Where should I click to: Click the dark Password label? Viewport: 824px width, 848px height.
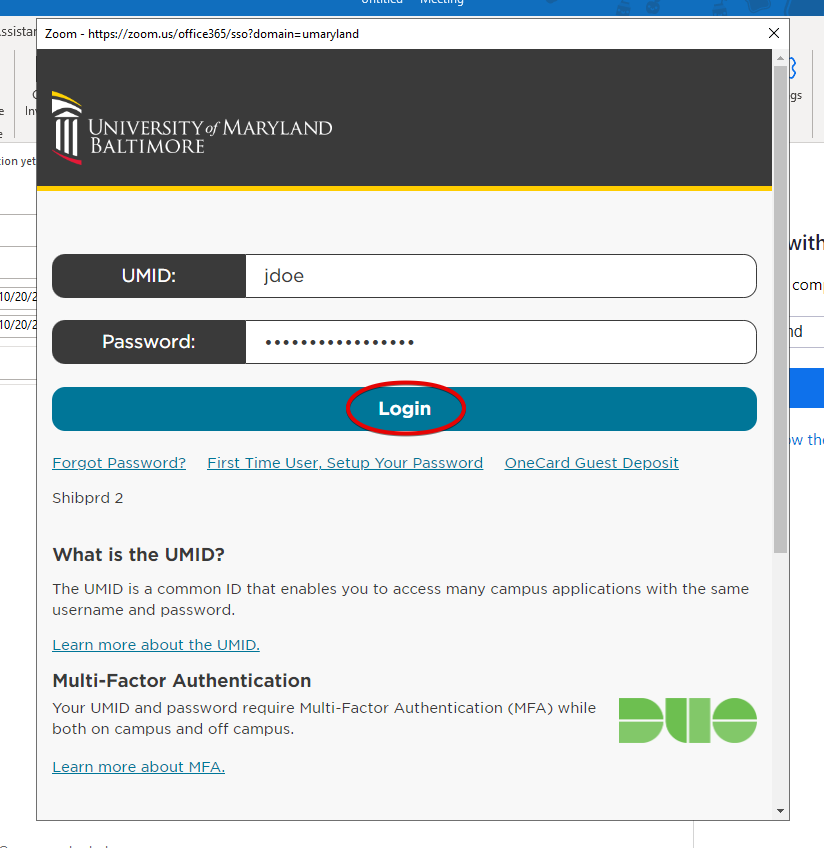tap(148, 342)
